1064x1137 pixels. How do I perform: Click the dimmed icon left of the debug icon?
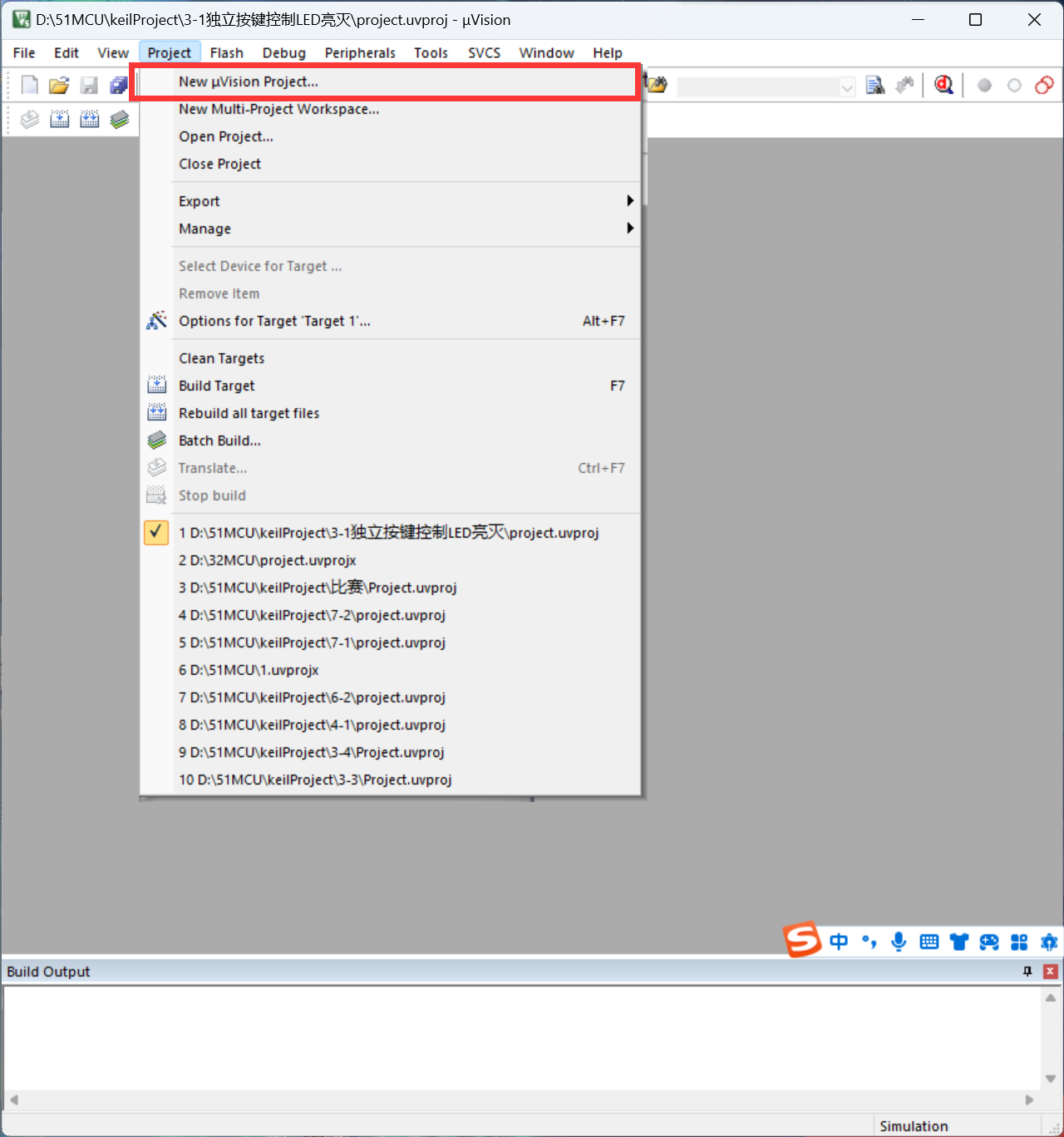coord(905,85)
